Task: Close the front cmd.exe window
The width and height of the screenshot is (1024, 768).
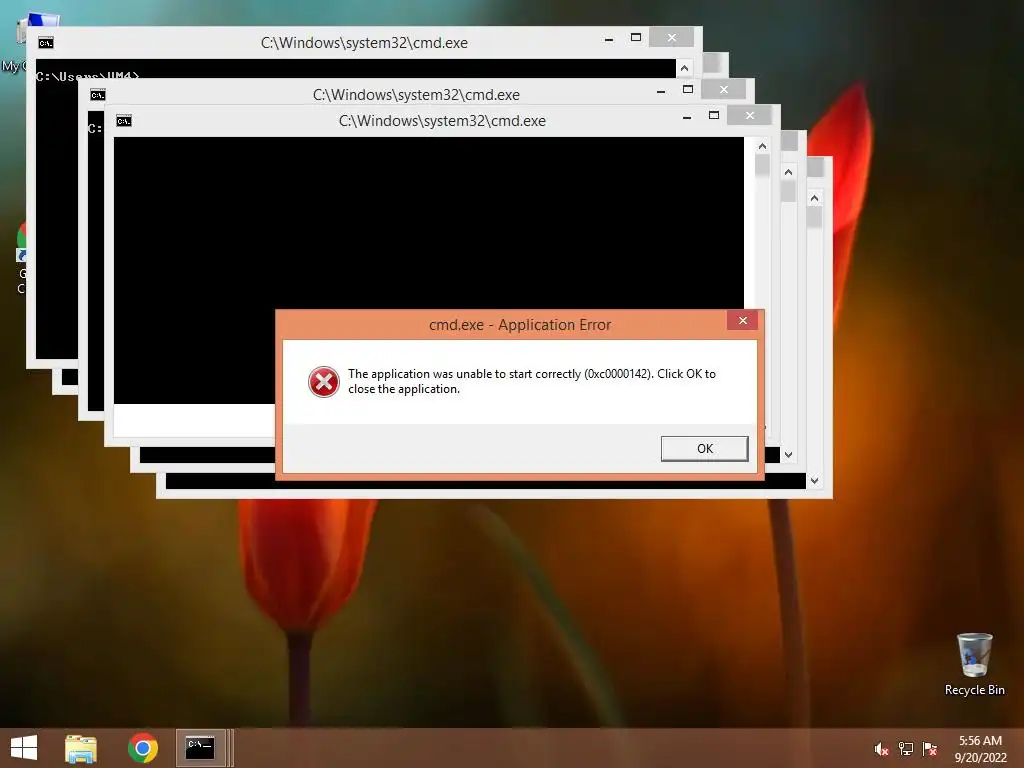Action: tap(750, 116)
